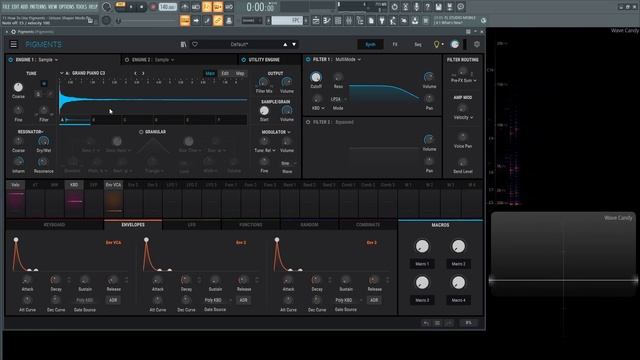Open the Resonator section dropdown
This screenshot has height=360, width=640.
pyautogui.click(x=31, y=132)
